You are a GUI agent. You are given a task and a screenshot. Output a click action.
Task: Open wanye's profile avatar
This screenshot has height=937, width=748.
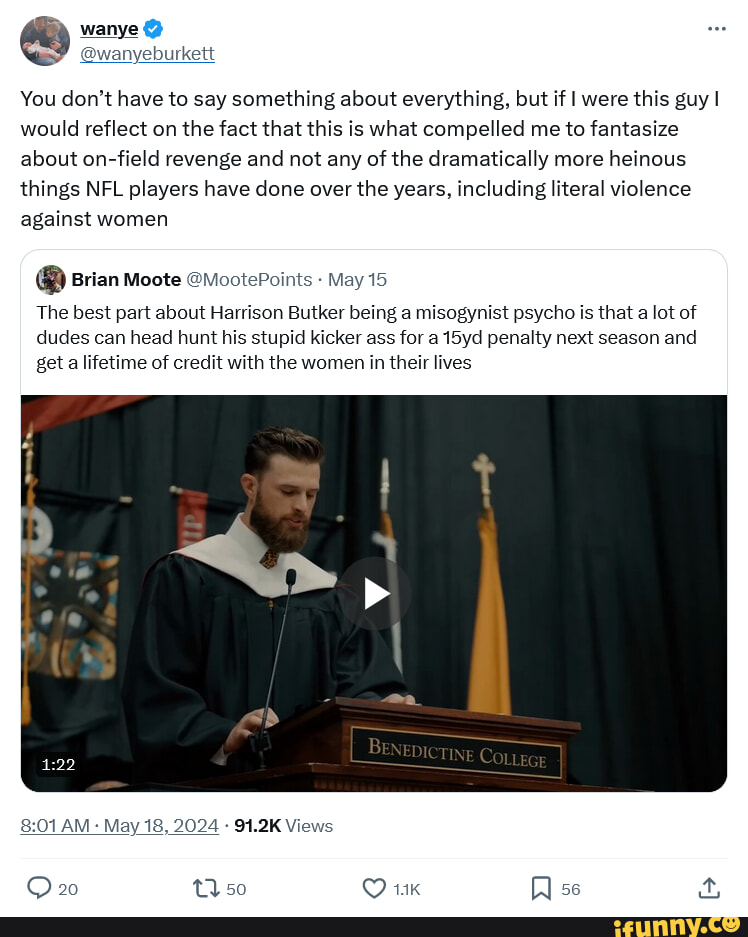[x=45, y=41]
